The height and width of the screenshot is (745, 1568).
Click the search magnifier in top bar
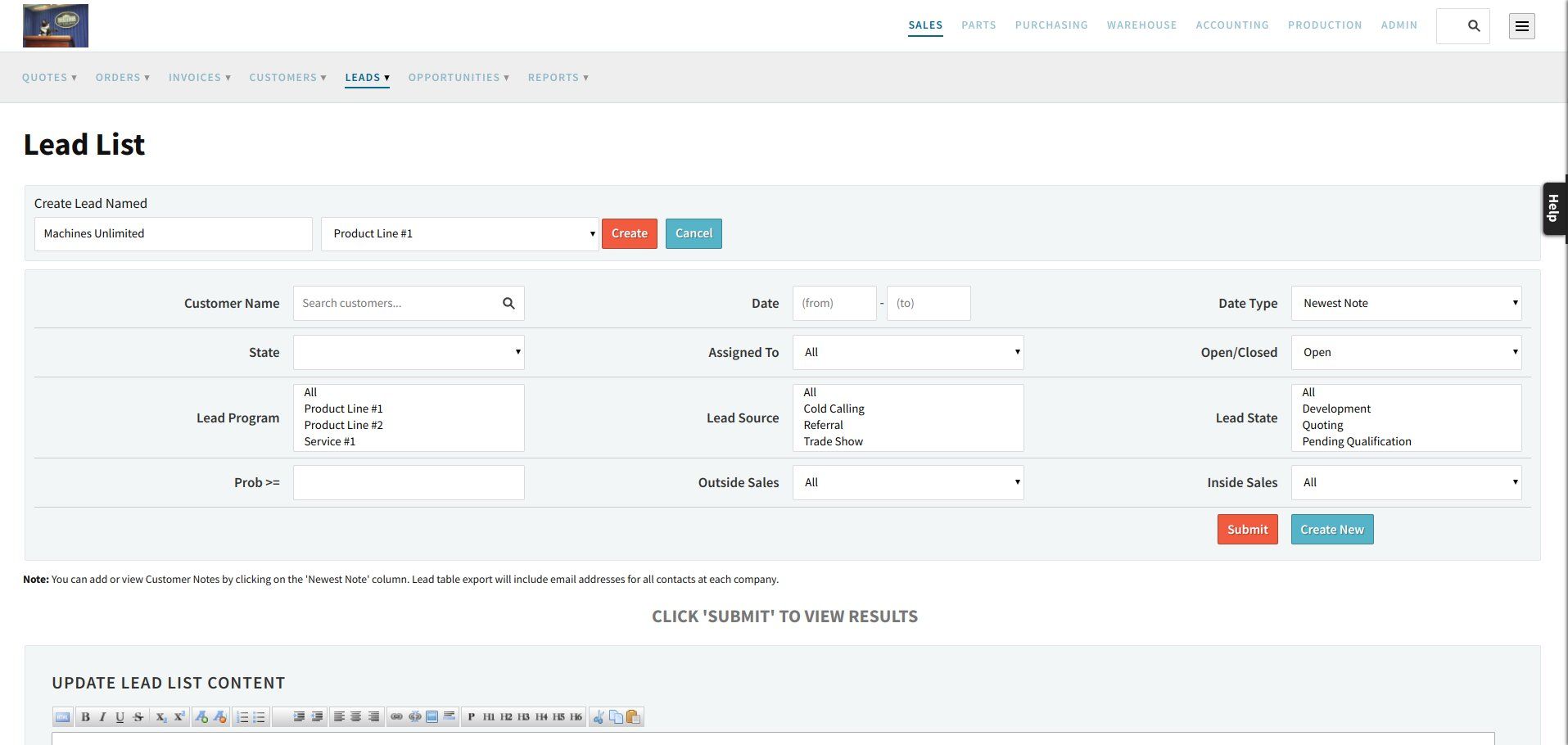pyautogui.click(x=1474, y=26)
